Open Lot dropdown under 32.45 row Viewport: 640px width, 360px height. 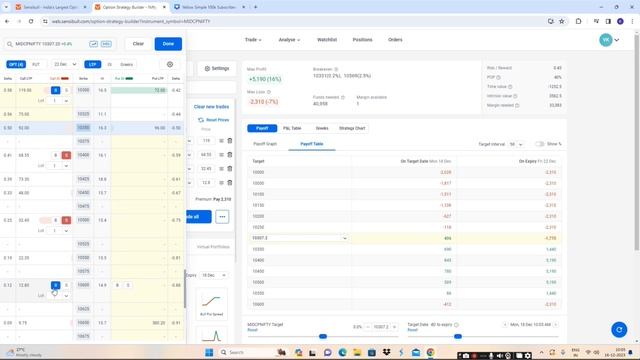[58, 231]
